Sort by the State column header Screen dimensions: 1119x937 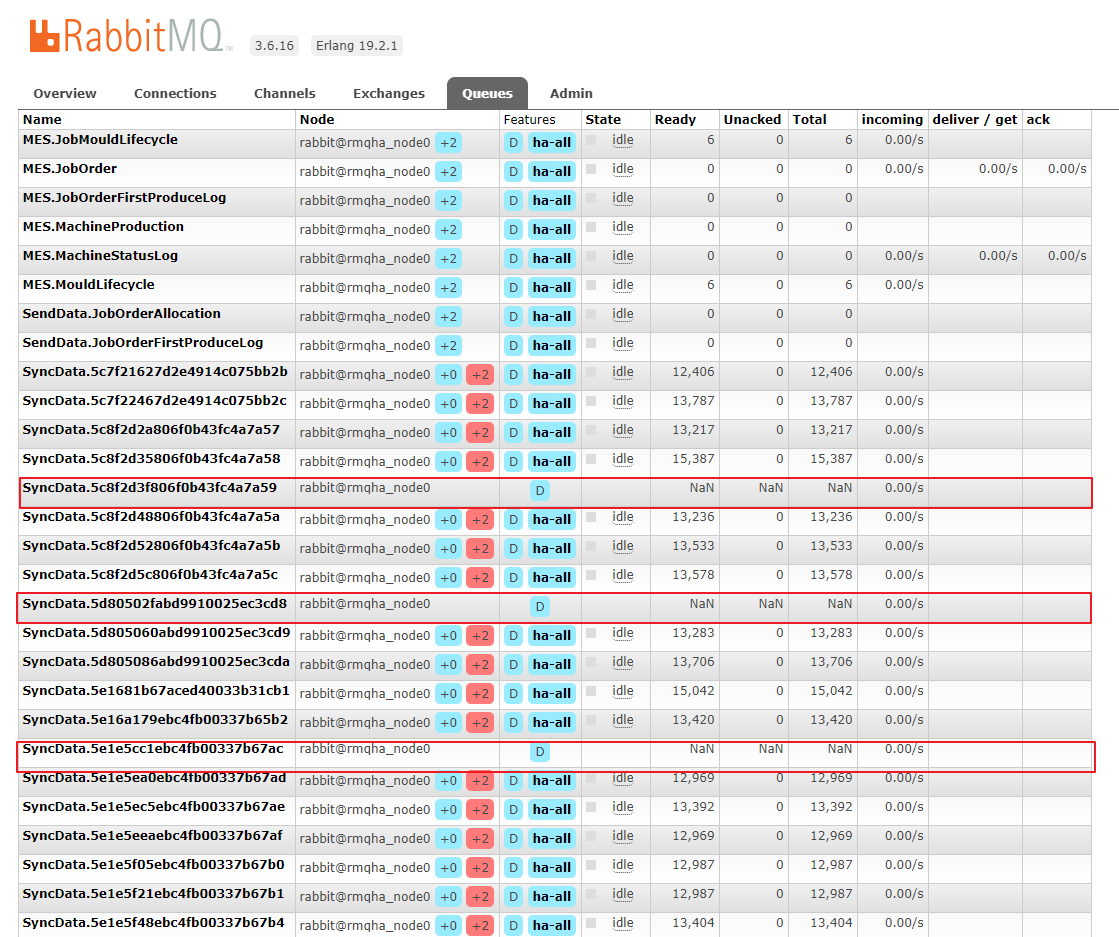click(x=603, y=119)
